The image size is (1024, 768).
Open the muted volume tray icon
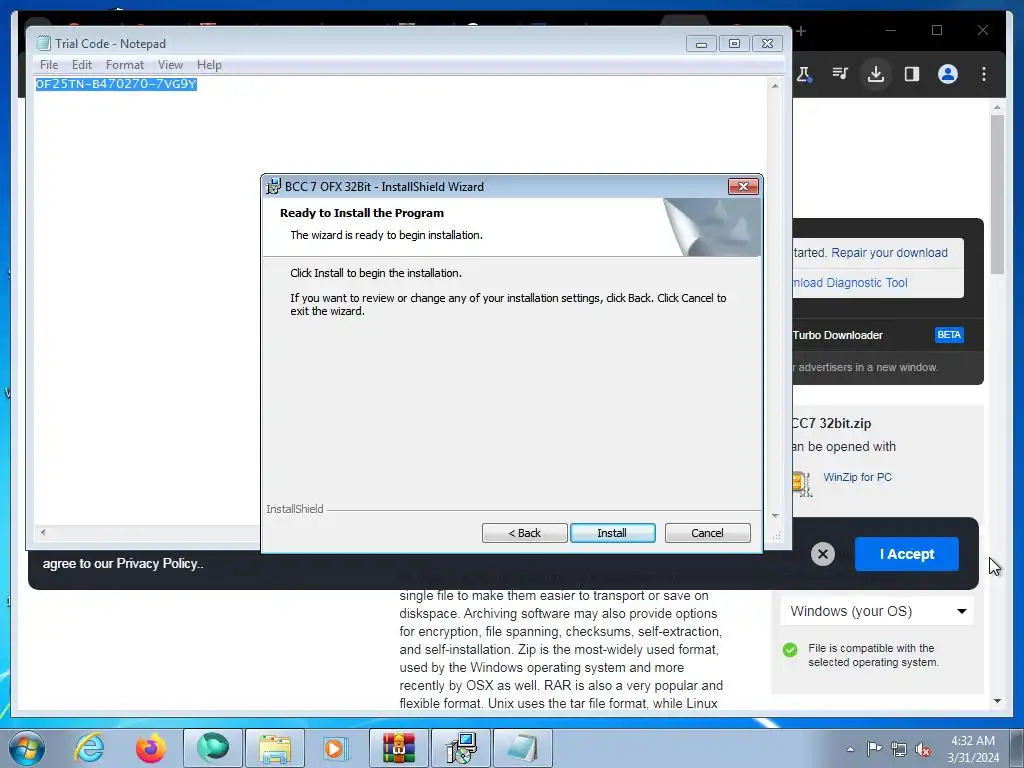click(923, 749)
